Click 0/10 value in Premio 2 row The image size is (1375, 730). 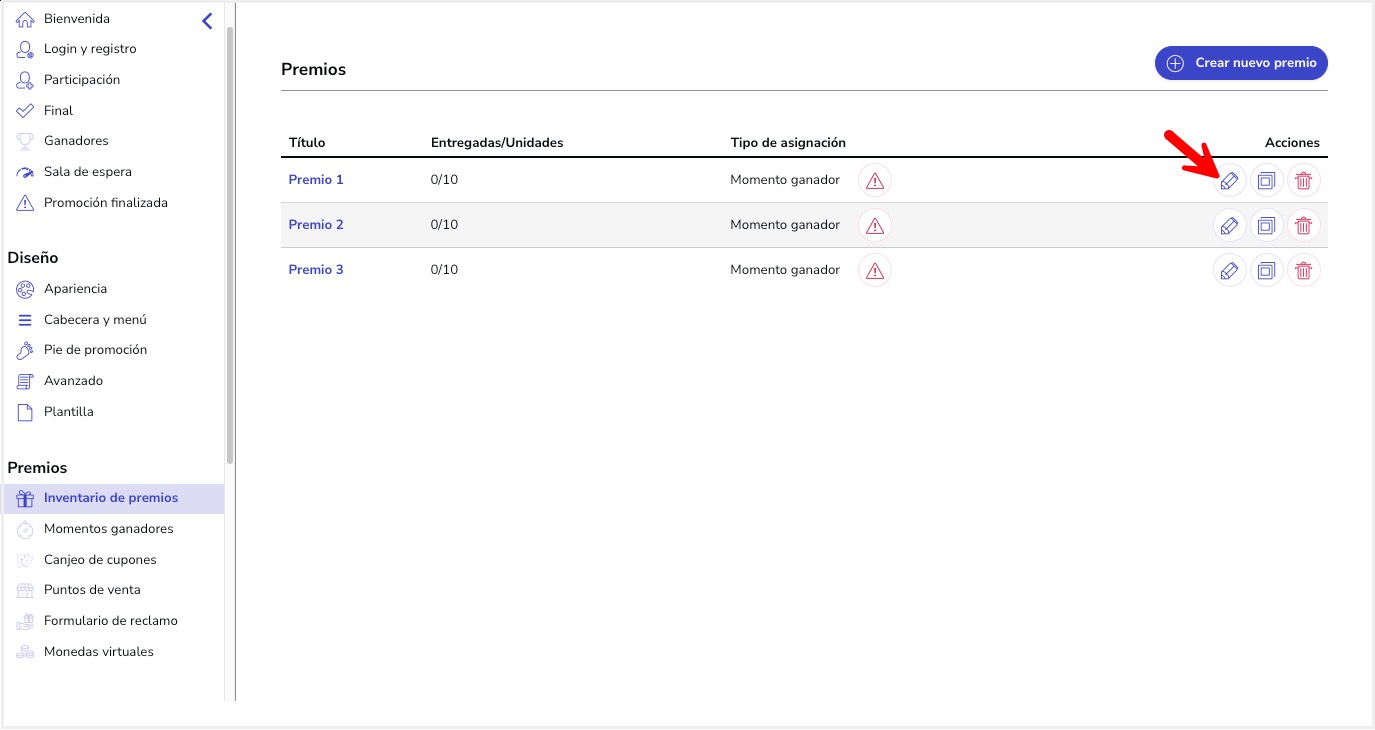click(x=444, y=225)
